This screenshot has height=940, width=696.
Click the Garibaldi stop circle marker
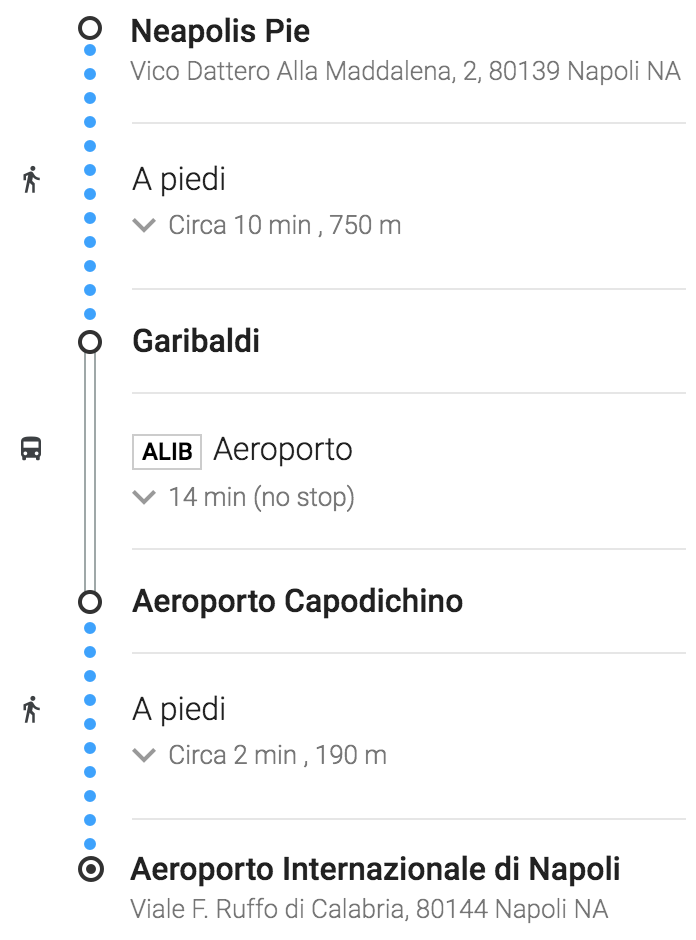pyautogui.click(x=90, y=342)
